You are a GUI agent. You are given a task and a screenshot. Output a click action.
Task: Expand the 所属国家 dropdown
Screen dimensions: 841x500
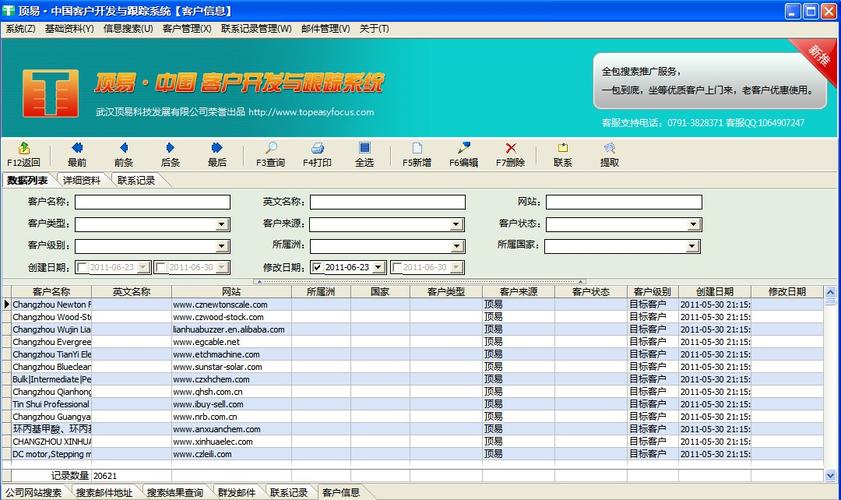[692, 246]
